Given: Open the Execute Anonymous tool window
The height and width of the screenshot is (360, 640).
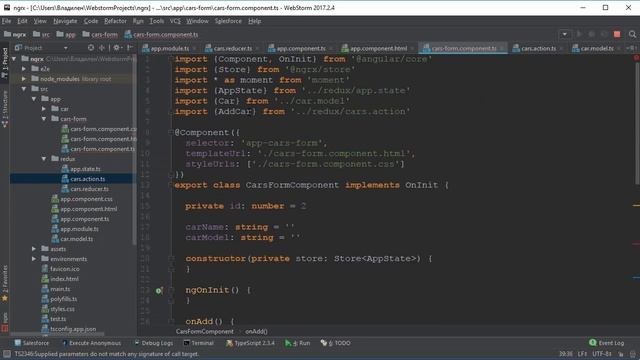Looking at the screenshot, I should [x=91, y=343].
